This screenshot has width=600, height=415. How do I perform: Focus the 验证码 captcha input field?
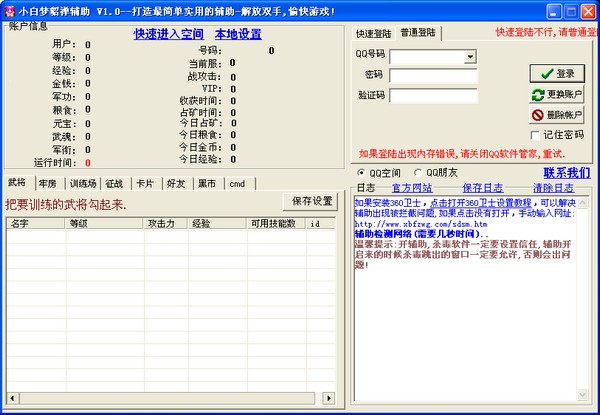click(x=433, y=96)
